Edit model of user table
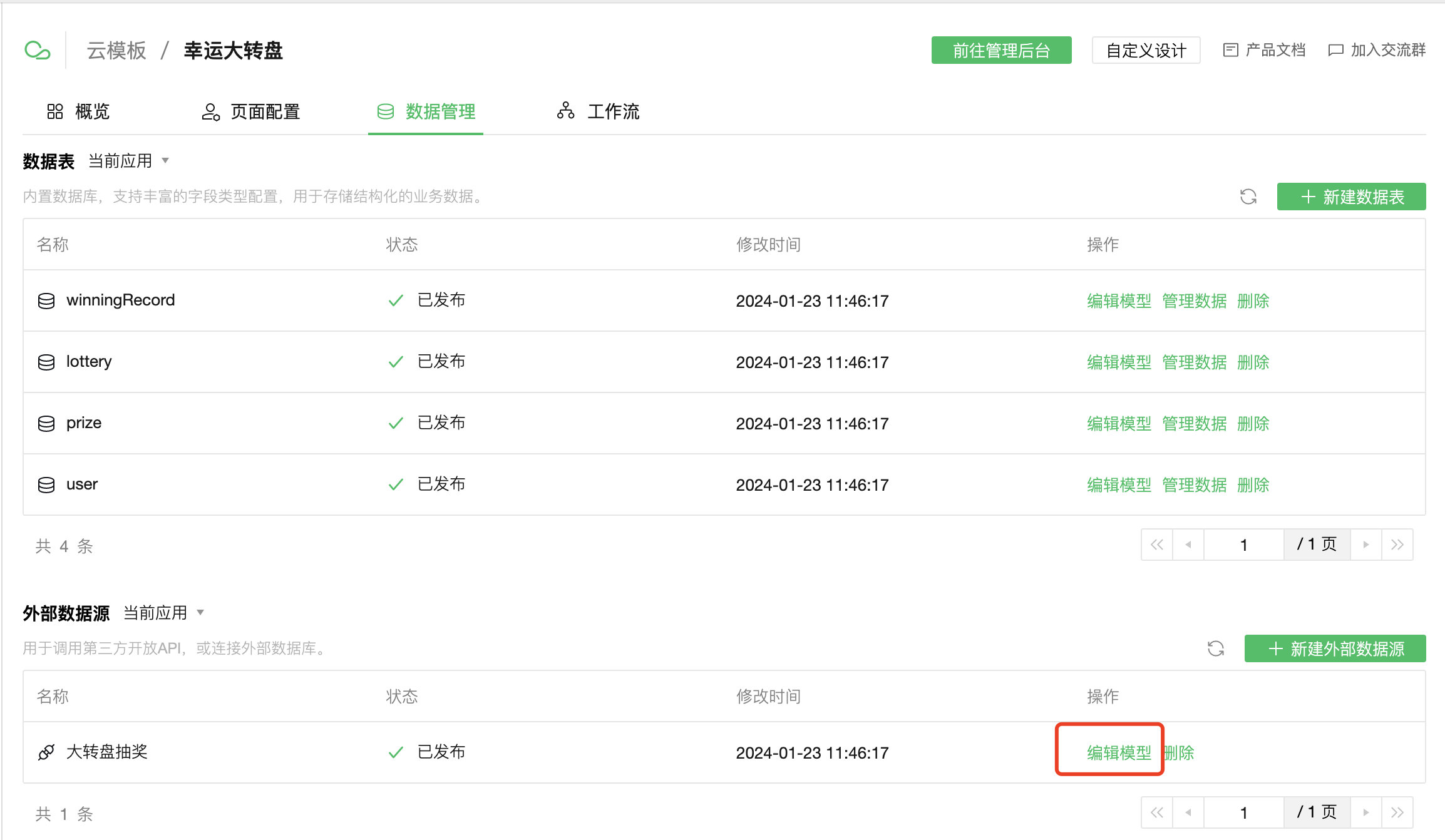The width and height of the screenshot is (1445, 840). [1119, 485]
